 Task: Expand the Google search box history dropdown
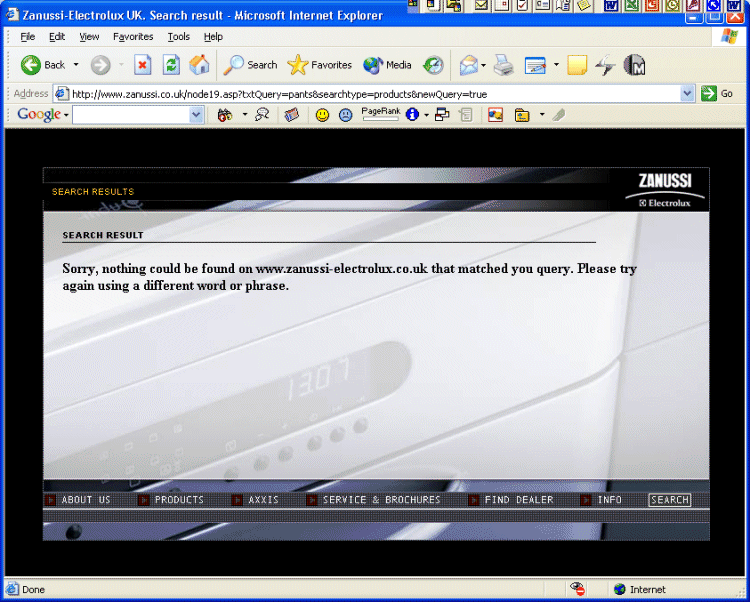pyautogui.click(x=196, y=115)
